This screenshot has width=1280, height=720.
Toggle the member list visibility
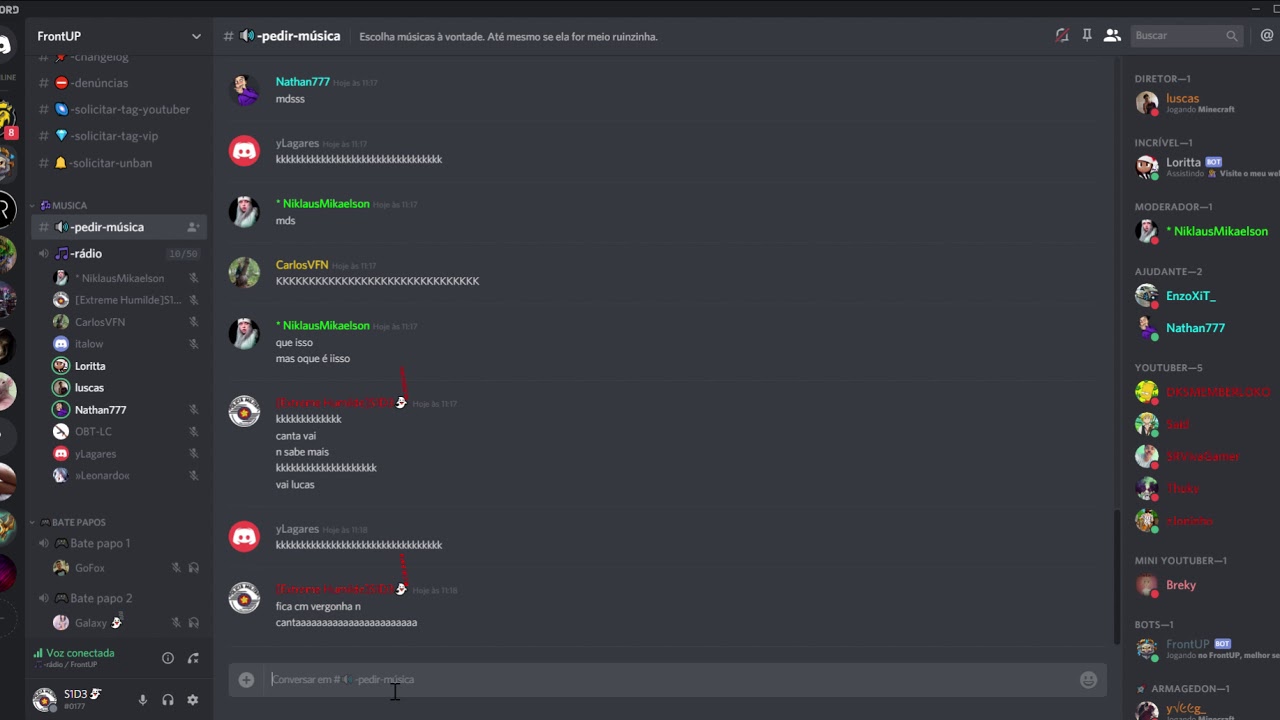click(1112, 36)
